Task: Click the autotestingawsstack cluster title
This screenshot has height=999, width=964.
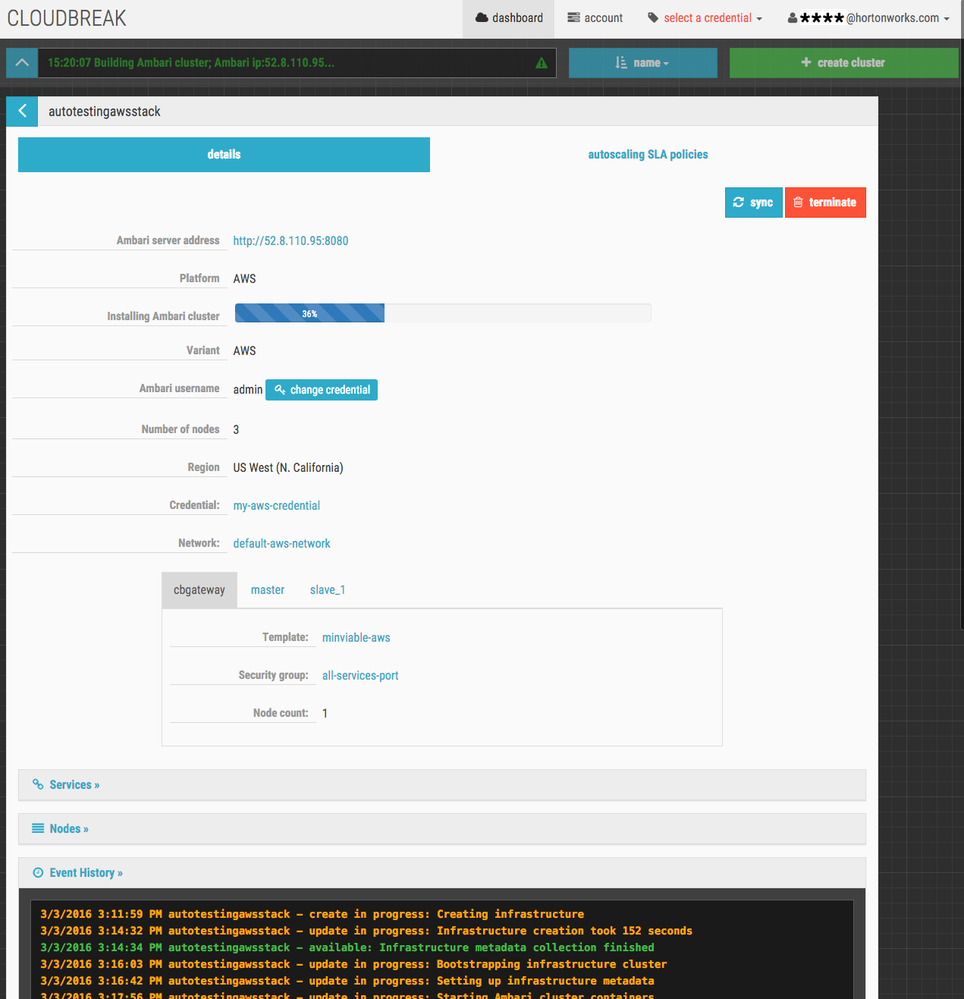Action: click(104, 111)
